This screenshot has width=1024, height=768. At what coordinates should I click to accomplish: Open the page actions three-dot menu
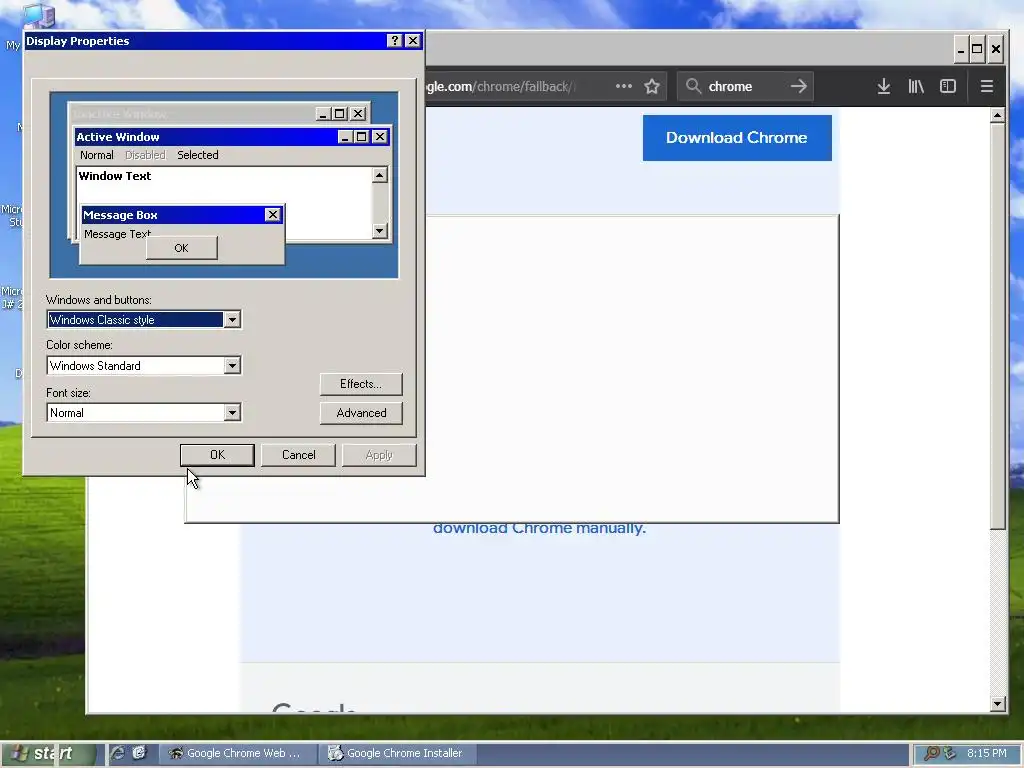(x=624, y=86)
